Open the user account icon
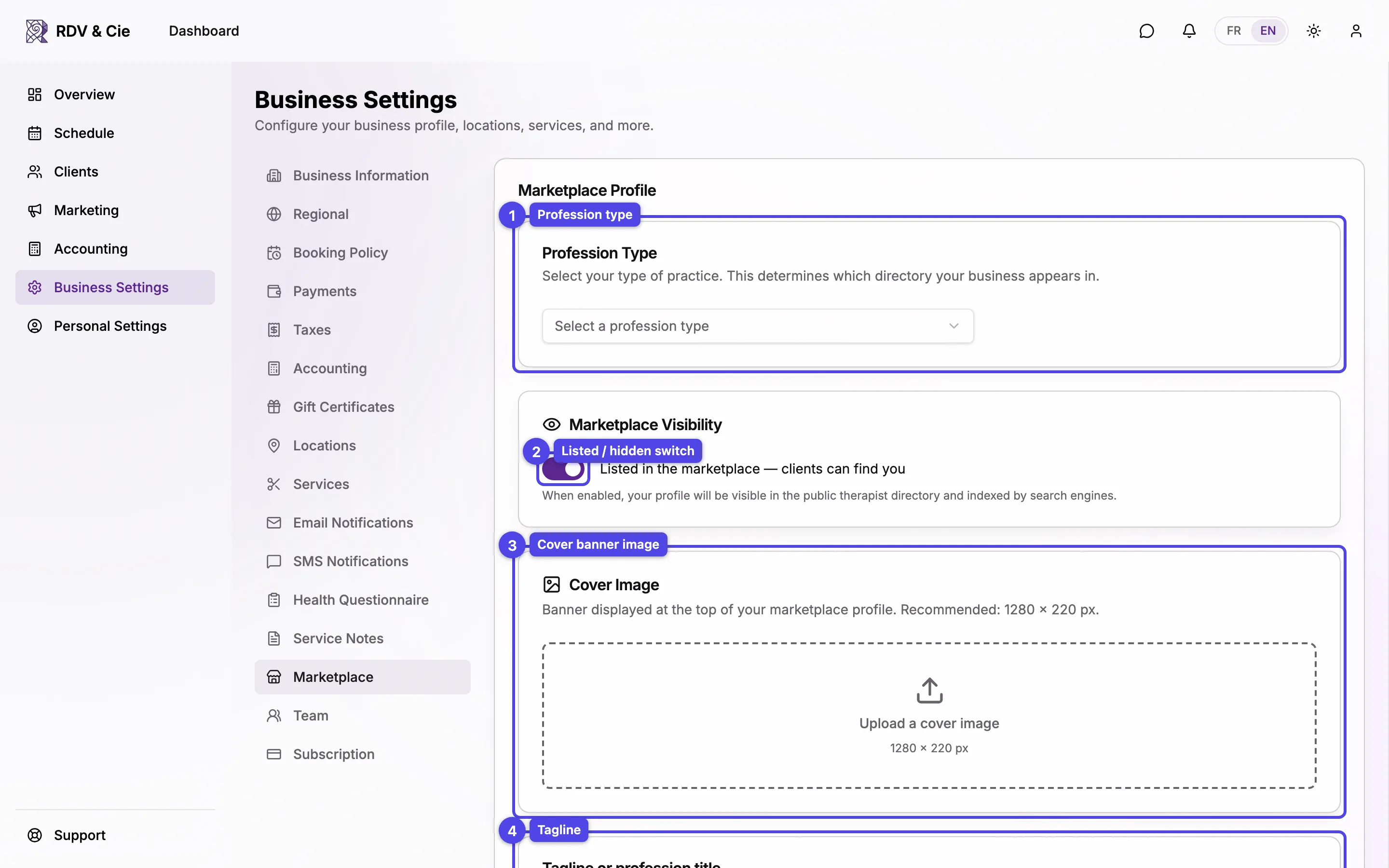Screen dimensions: 1389x868 tap(1356, 31)
